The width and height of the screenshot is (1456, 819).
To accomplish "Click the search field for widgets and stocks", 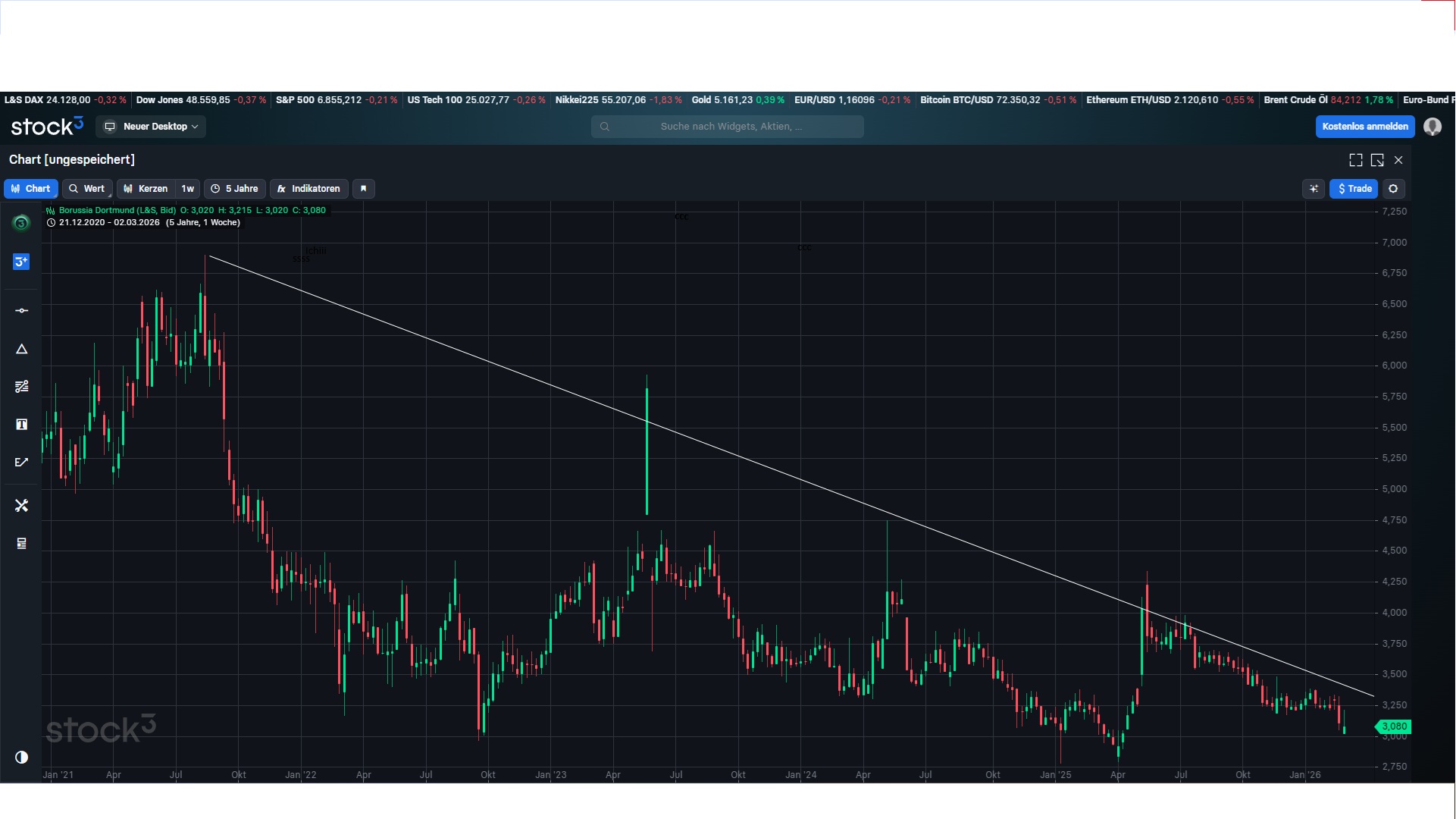I will (x=728, y=127).
